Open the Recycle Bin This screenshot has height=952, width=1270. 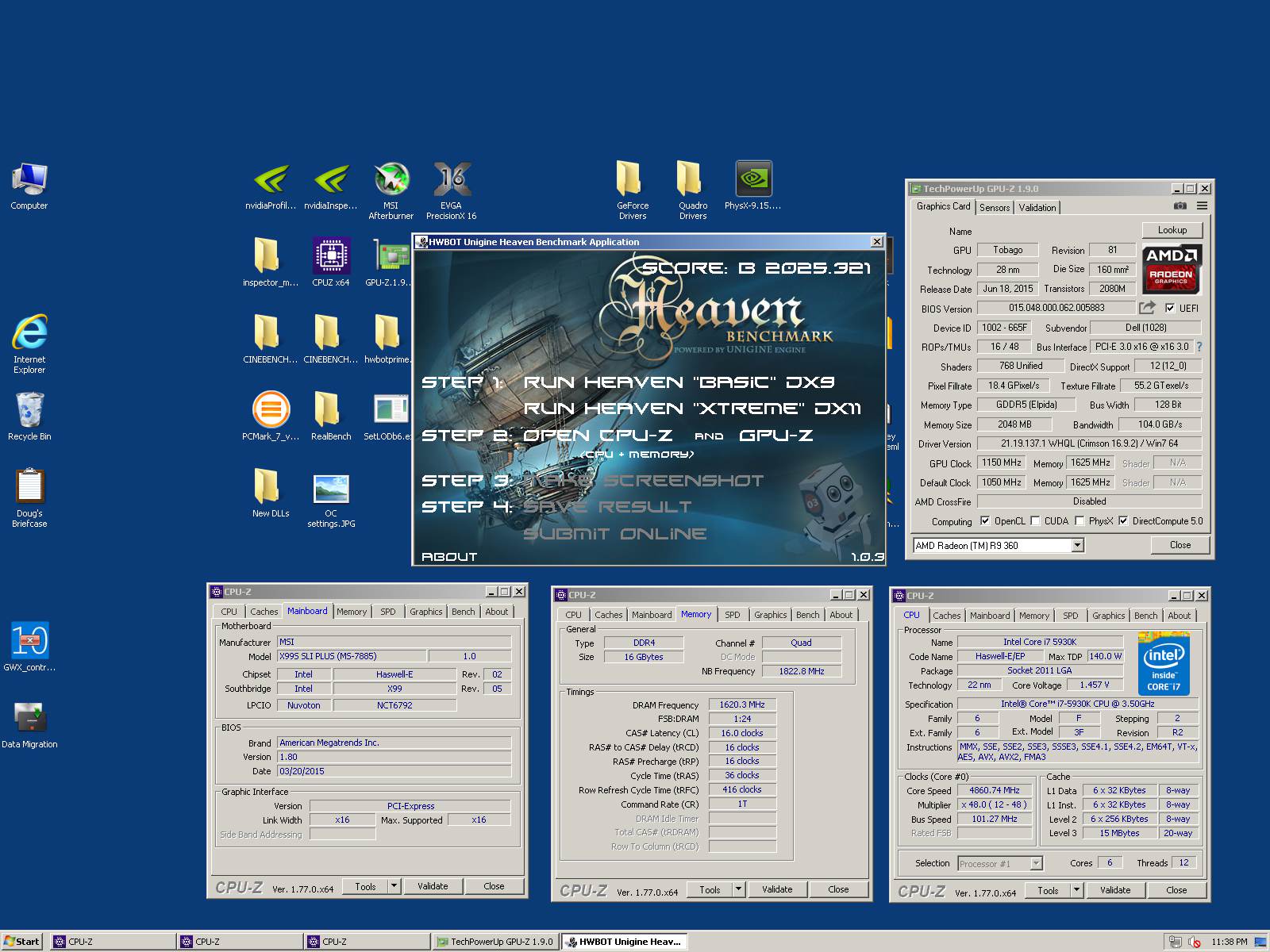pos(29,416)
